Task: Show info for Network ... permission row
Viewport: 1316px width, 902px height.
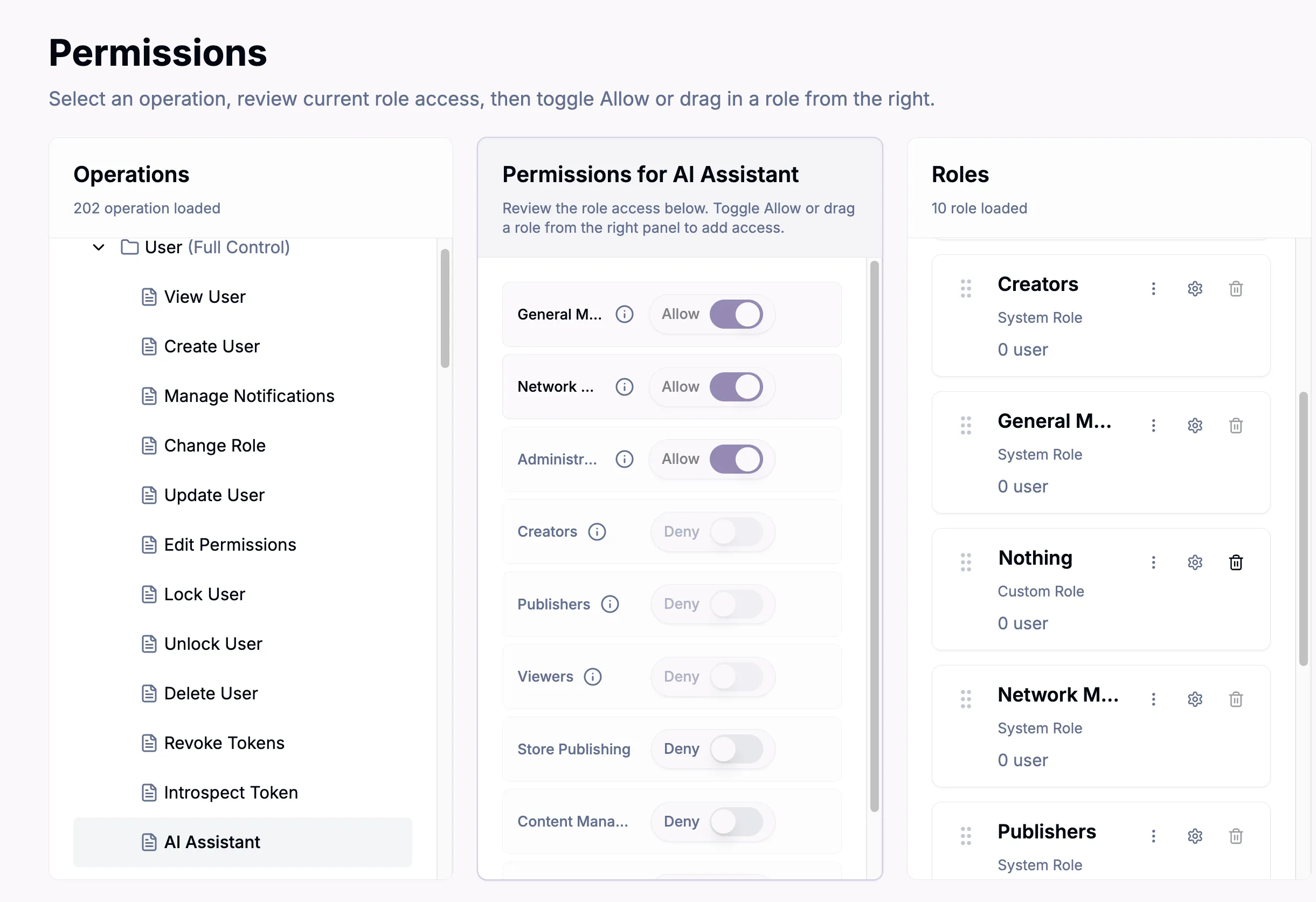Action: (624, 387)
